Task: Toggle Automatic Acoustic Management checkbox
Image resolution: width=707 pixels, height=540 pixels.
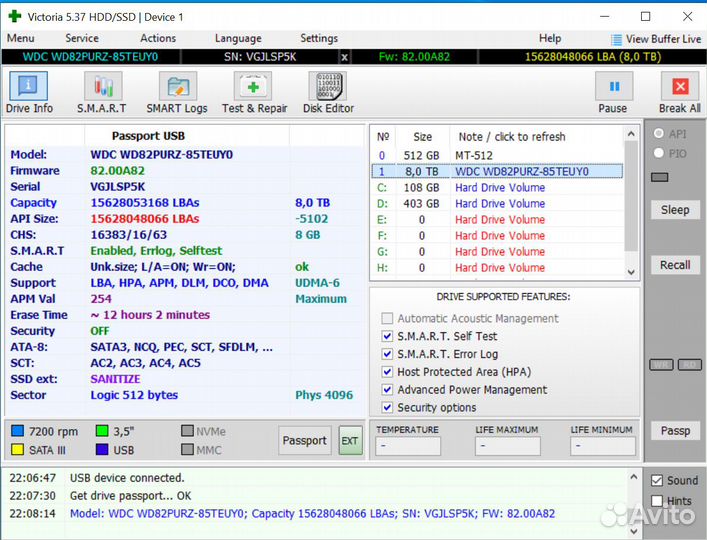Action: 387,318
